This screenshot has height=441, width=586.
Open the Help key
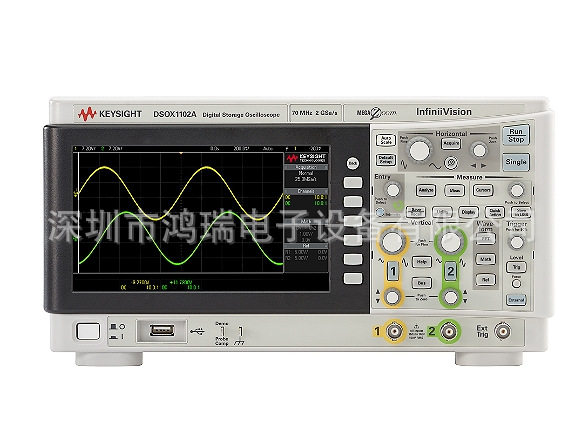coord(422,262)
